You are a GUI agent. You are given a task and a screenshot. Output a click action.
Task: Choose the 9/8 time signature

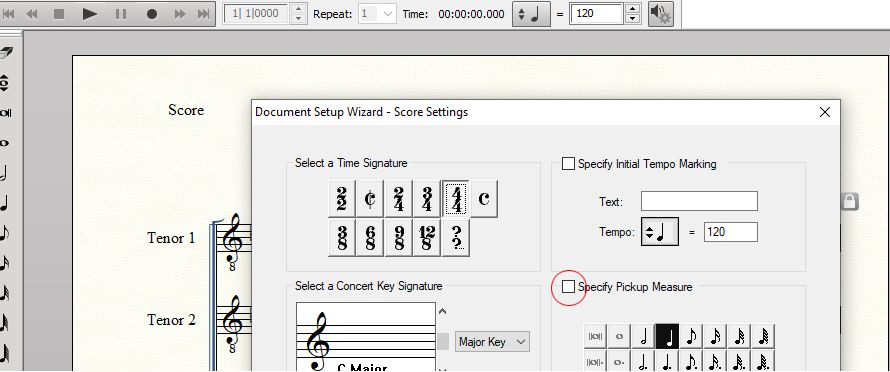[x=398, y=238]
